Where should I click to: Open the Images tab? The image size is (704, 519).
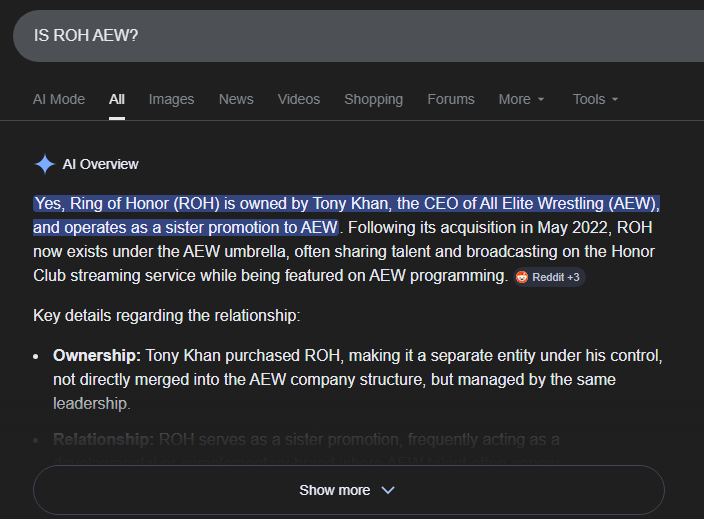click(172, 99)
